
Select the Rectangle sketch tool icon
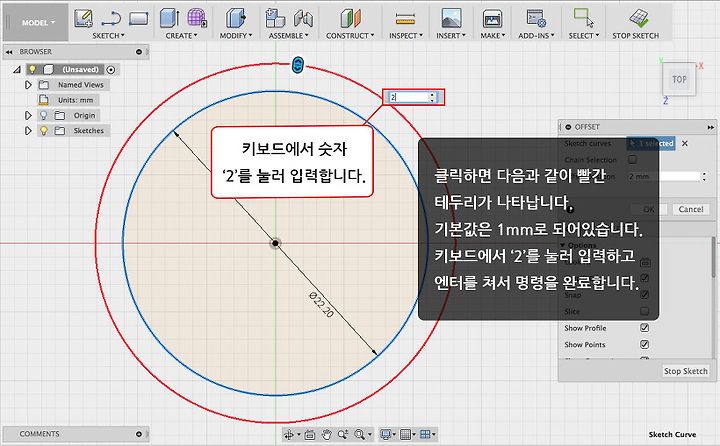click(139, 19)
